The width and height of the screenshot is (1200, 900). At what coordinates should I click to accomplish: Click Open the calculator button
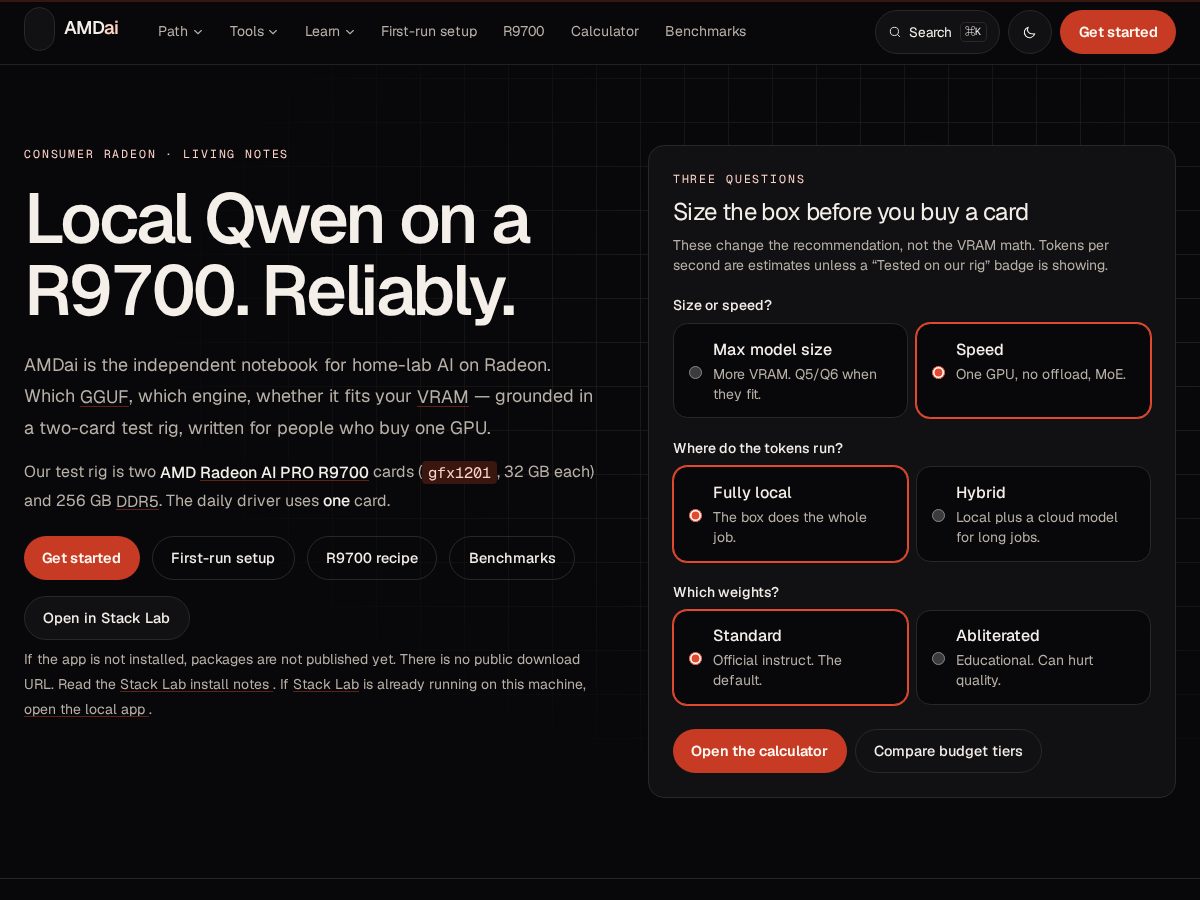point(760,751)
